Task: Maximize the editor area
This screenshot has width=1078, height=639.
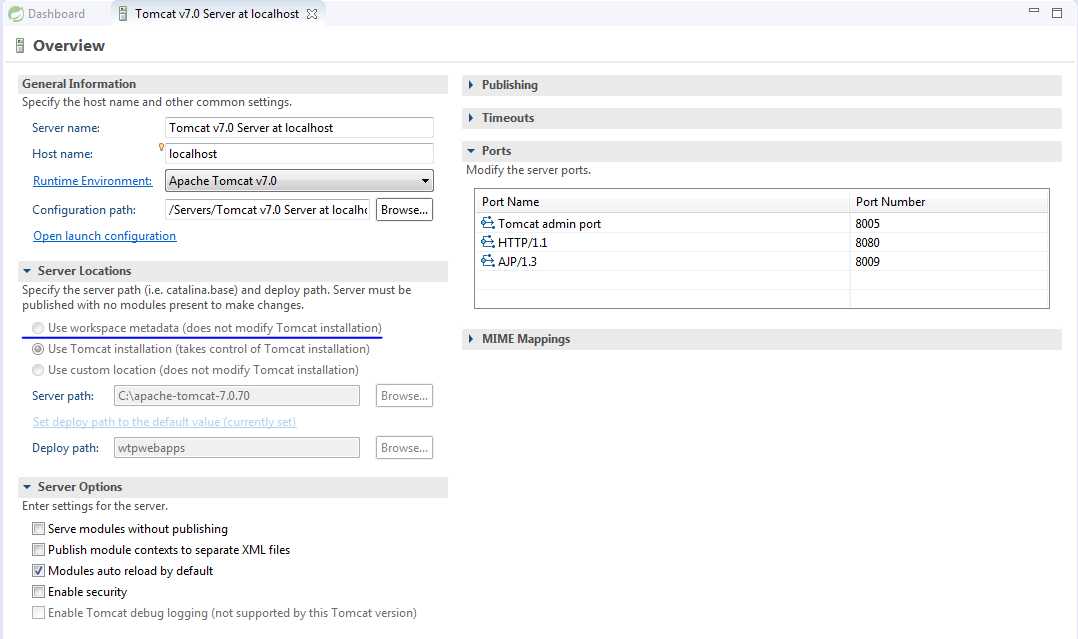Action: (1057, 12)
